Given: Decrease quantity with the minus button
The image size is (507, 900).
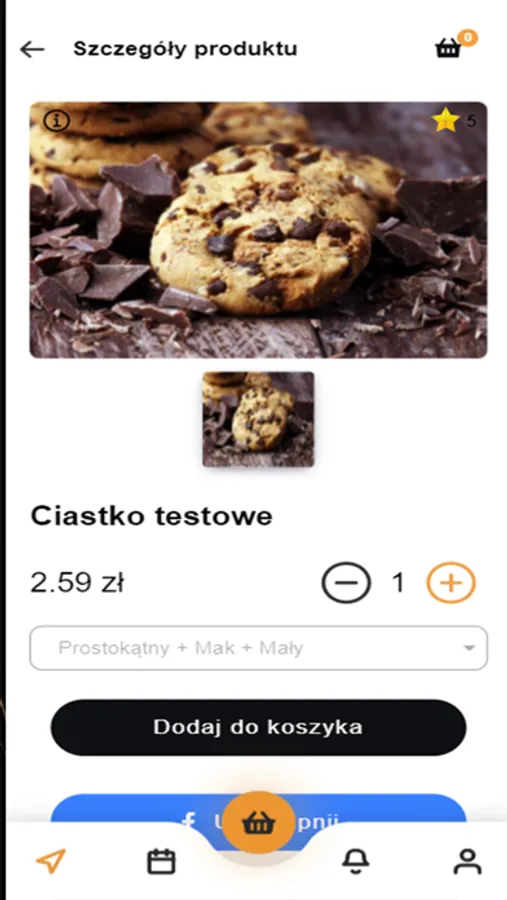Looking at the screenshot, I should pos(346,583).
